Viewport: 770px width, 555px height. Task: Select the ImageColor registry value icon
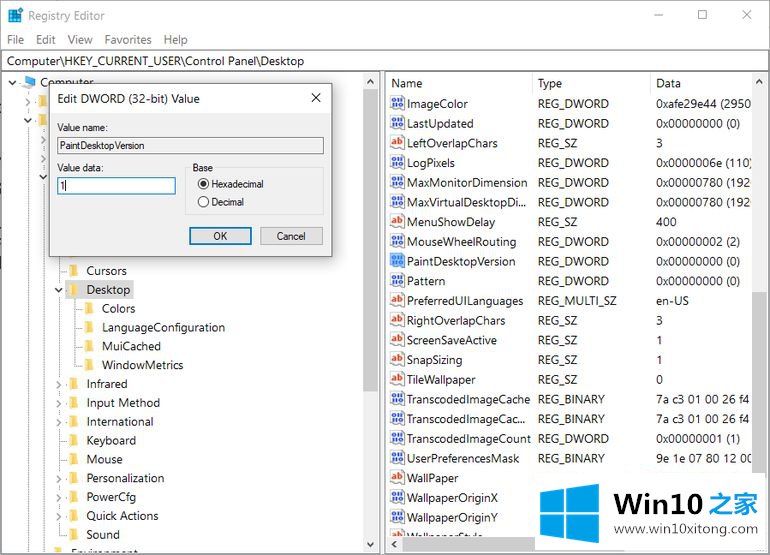[397, 104]
